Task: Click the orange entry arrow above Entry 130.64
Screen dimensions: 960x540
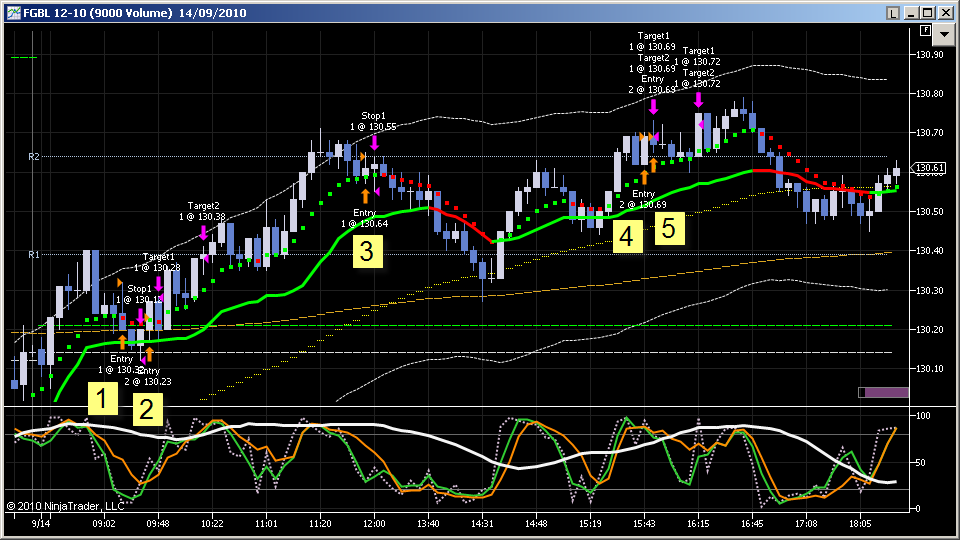Action: pos(366,196)
